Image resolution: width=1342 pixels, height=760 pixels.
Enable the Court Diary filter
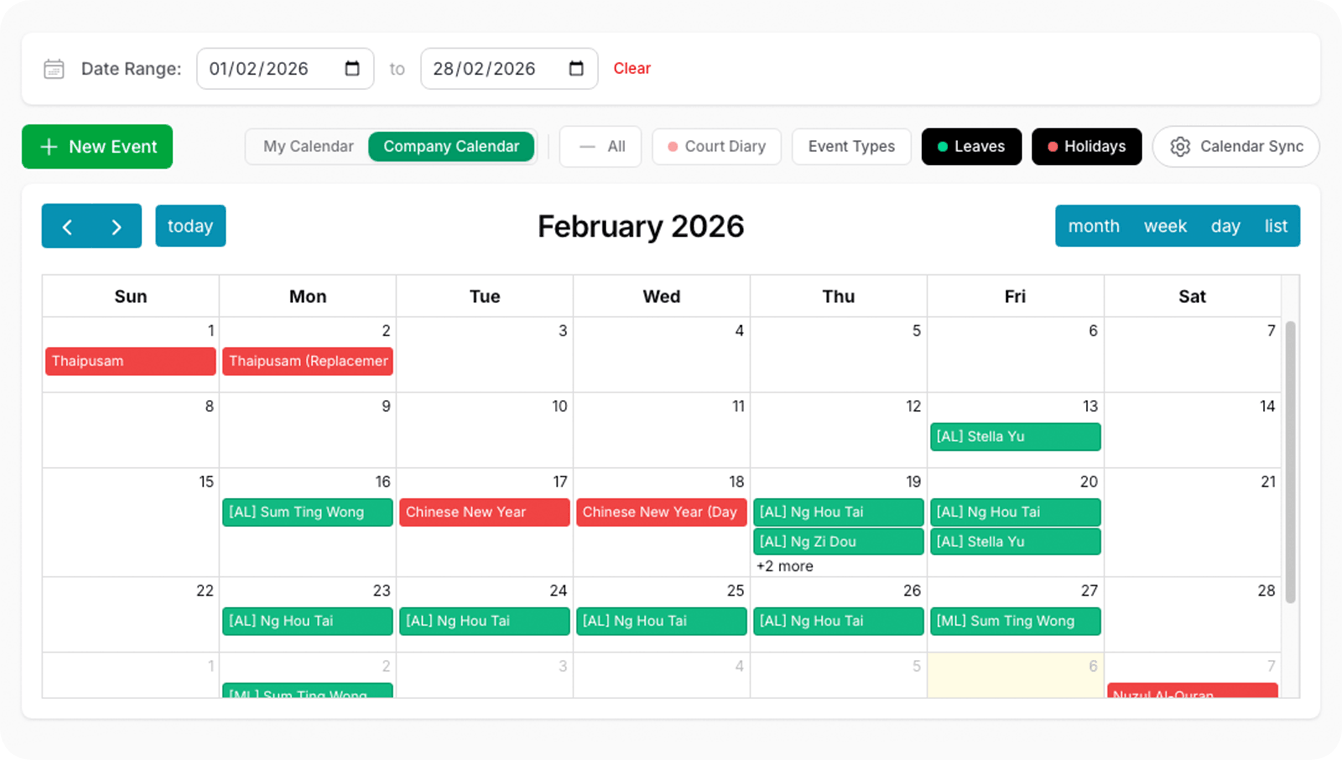pos(716,147)
